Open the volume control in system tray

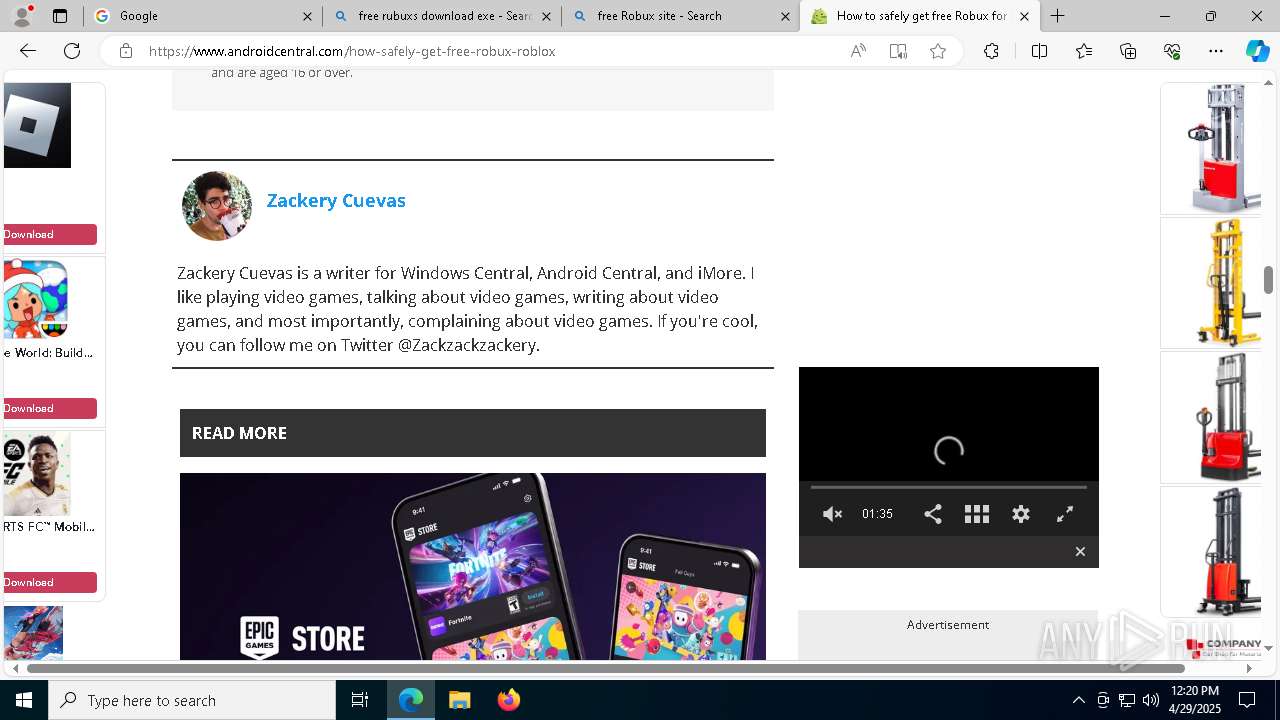[x=1151, y=700]
